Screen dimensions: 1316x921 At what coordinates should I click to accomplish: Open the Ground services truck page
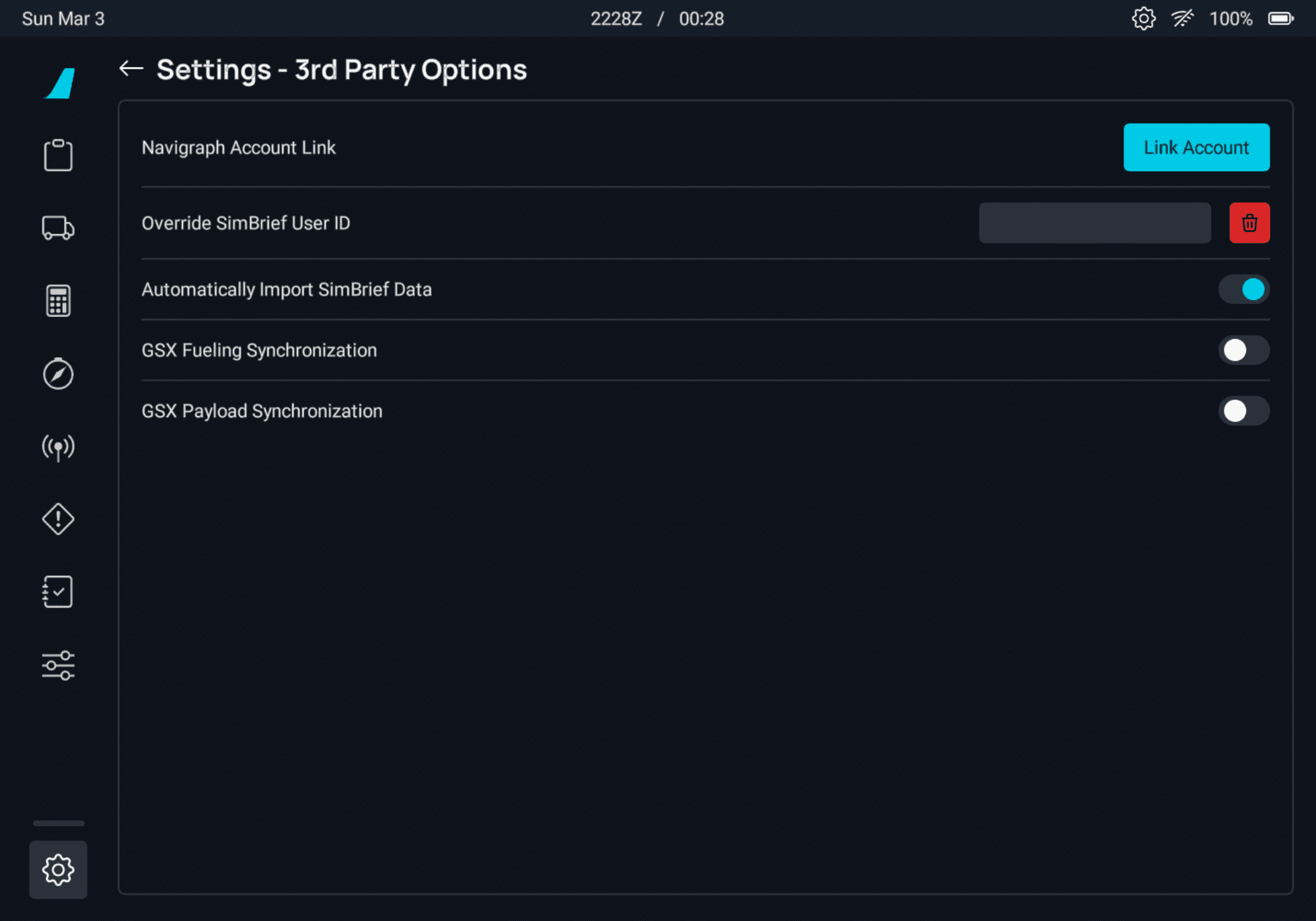[58, 228]
